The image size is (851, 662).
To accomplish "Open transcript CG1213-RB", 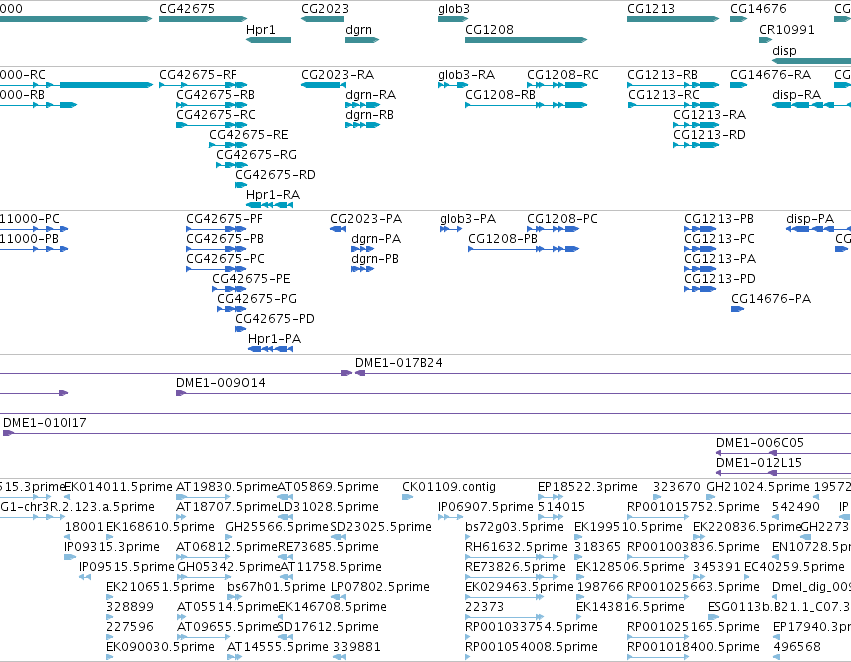I will coord(662,74).
